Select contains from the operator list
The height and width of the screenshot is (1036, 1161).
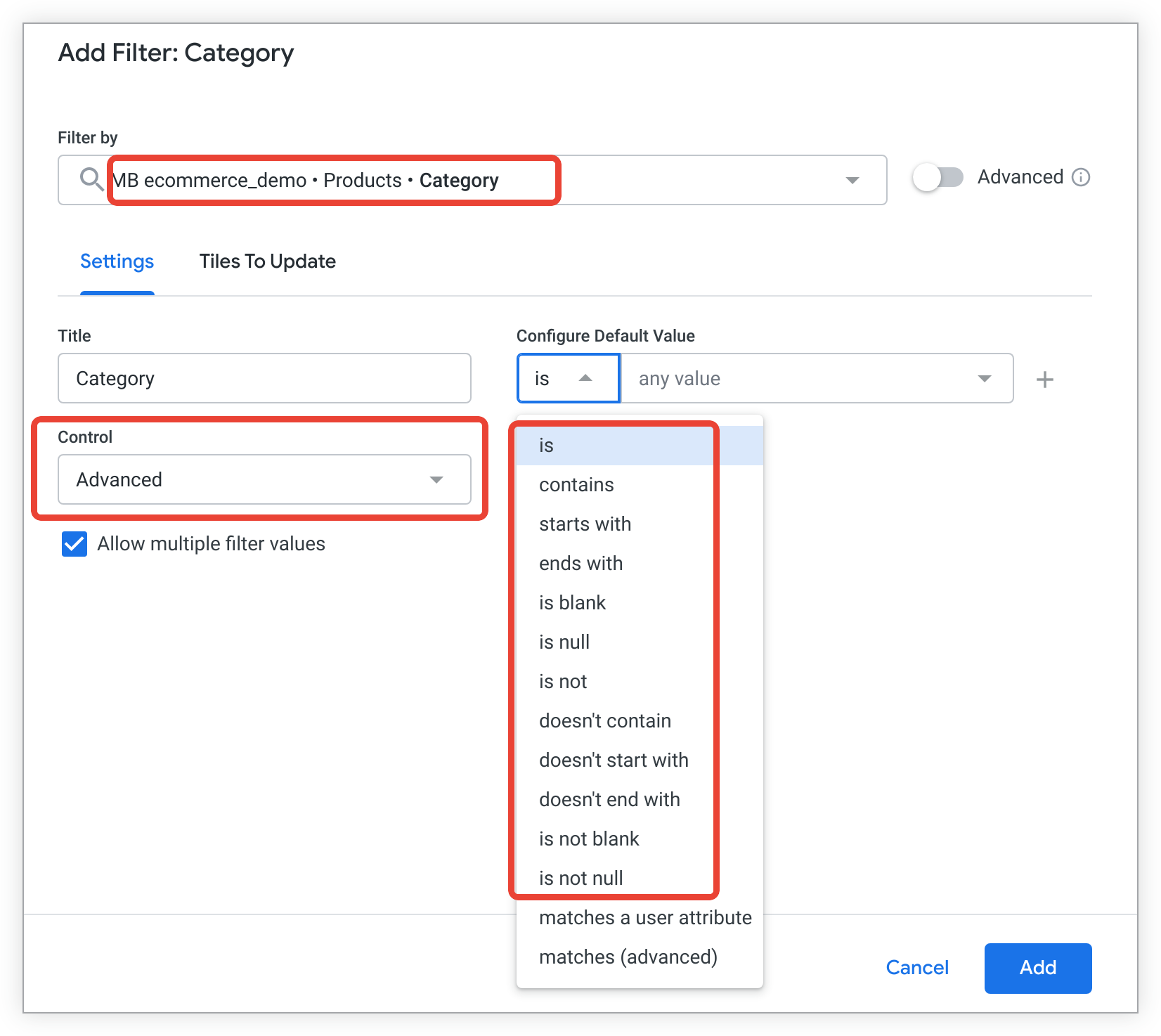click(576, 484)
